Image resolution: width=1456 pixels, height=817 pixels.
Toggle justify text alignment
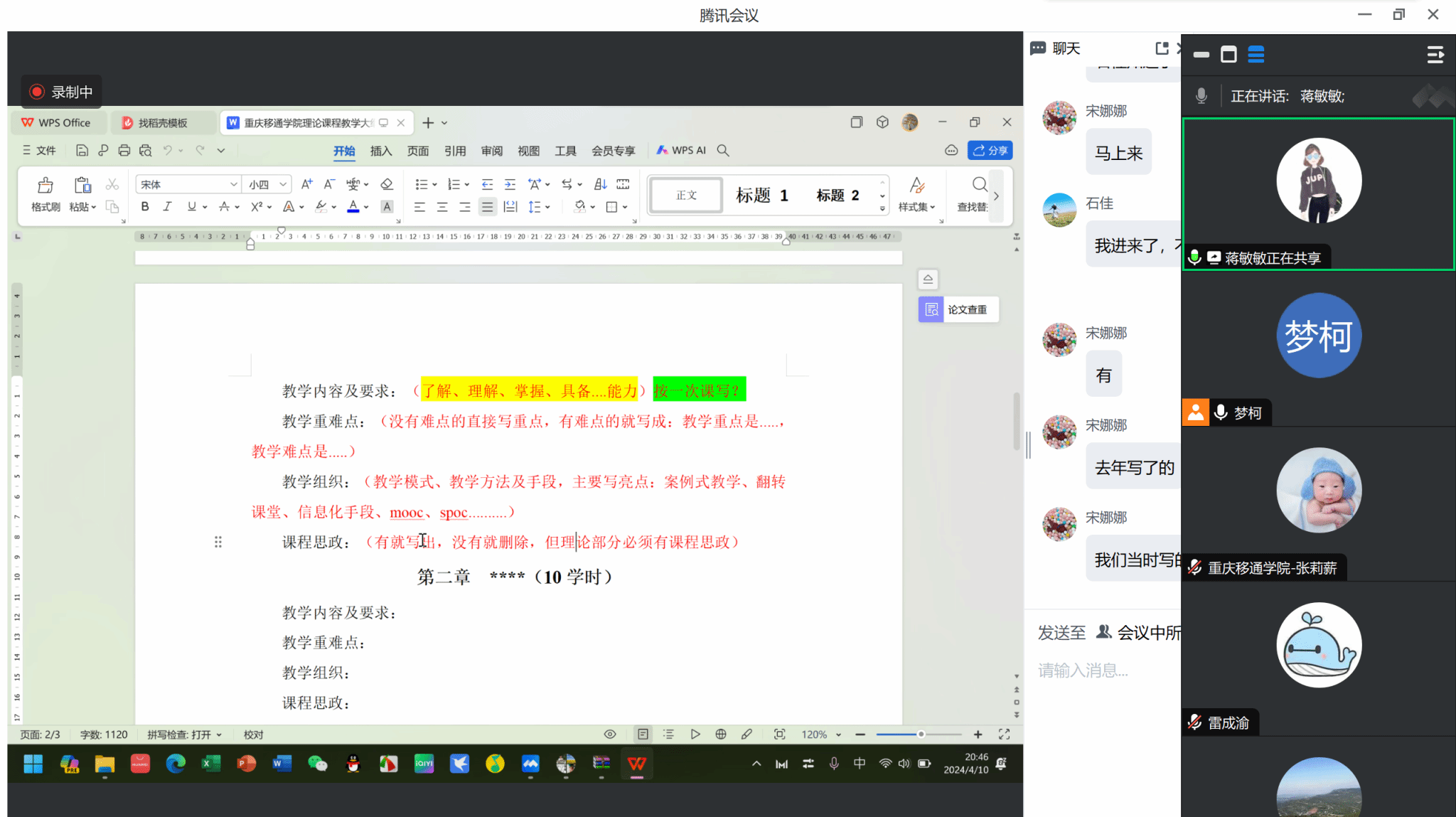(x=487, y=207)
